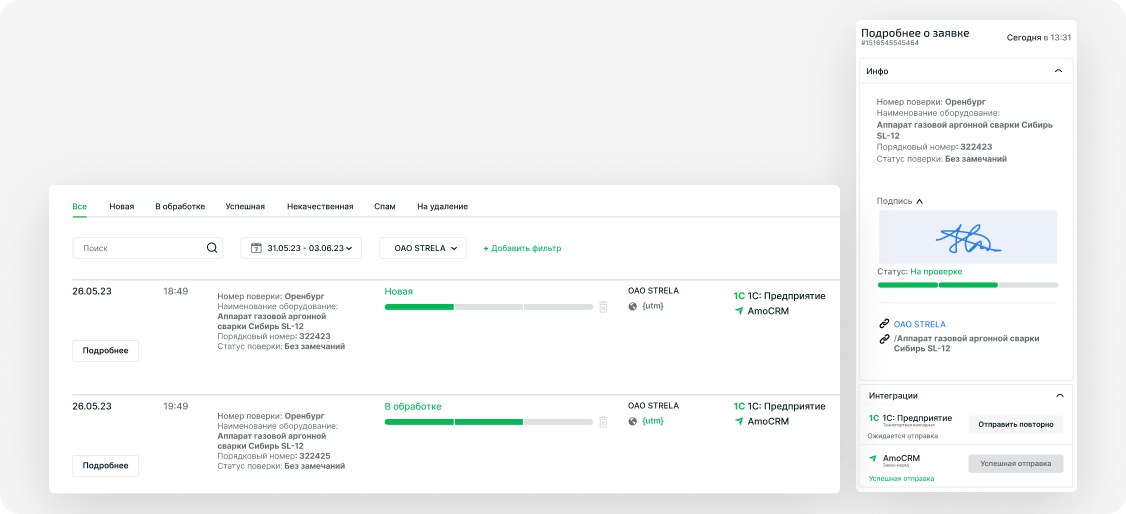Click the 19:49 time cell
The width and height of the screenshot is (1126, 514).
pos(176,406)
